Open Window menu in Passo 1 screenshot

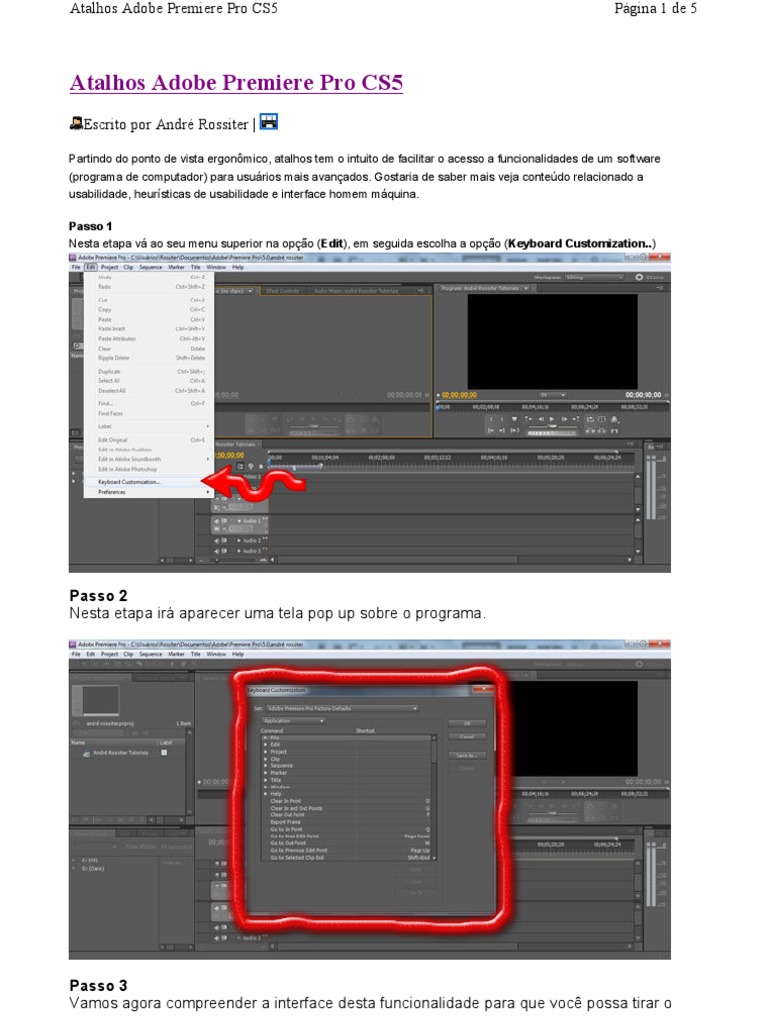(216, 267)
